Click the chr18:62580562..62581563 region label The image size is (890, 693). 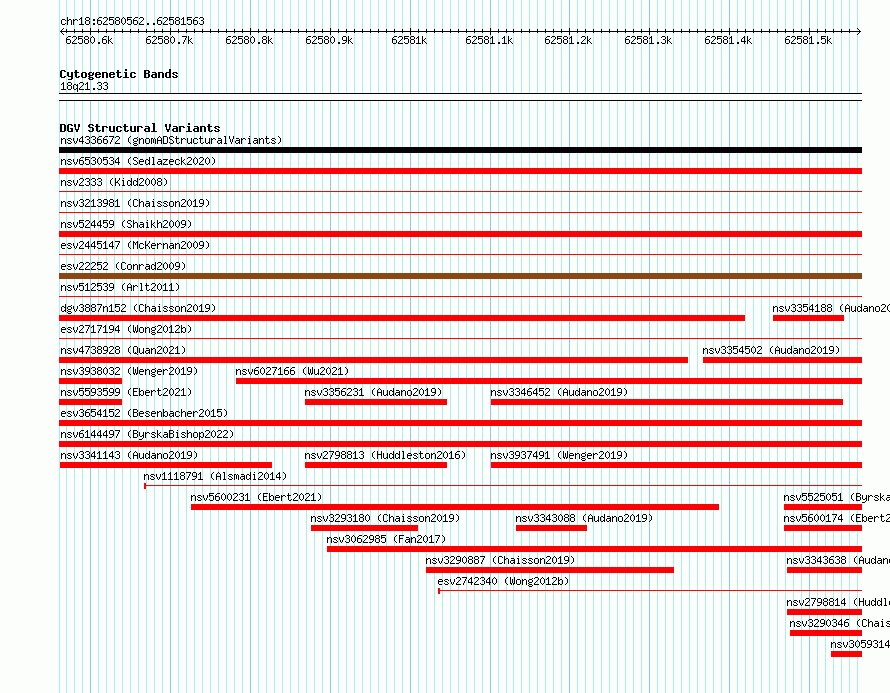tap(132, 22)
